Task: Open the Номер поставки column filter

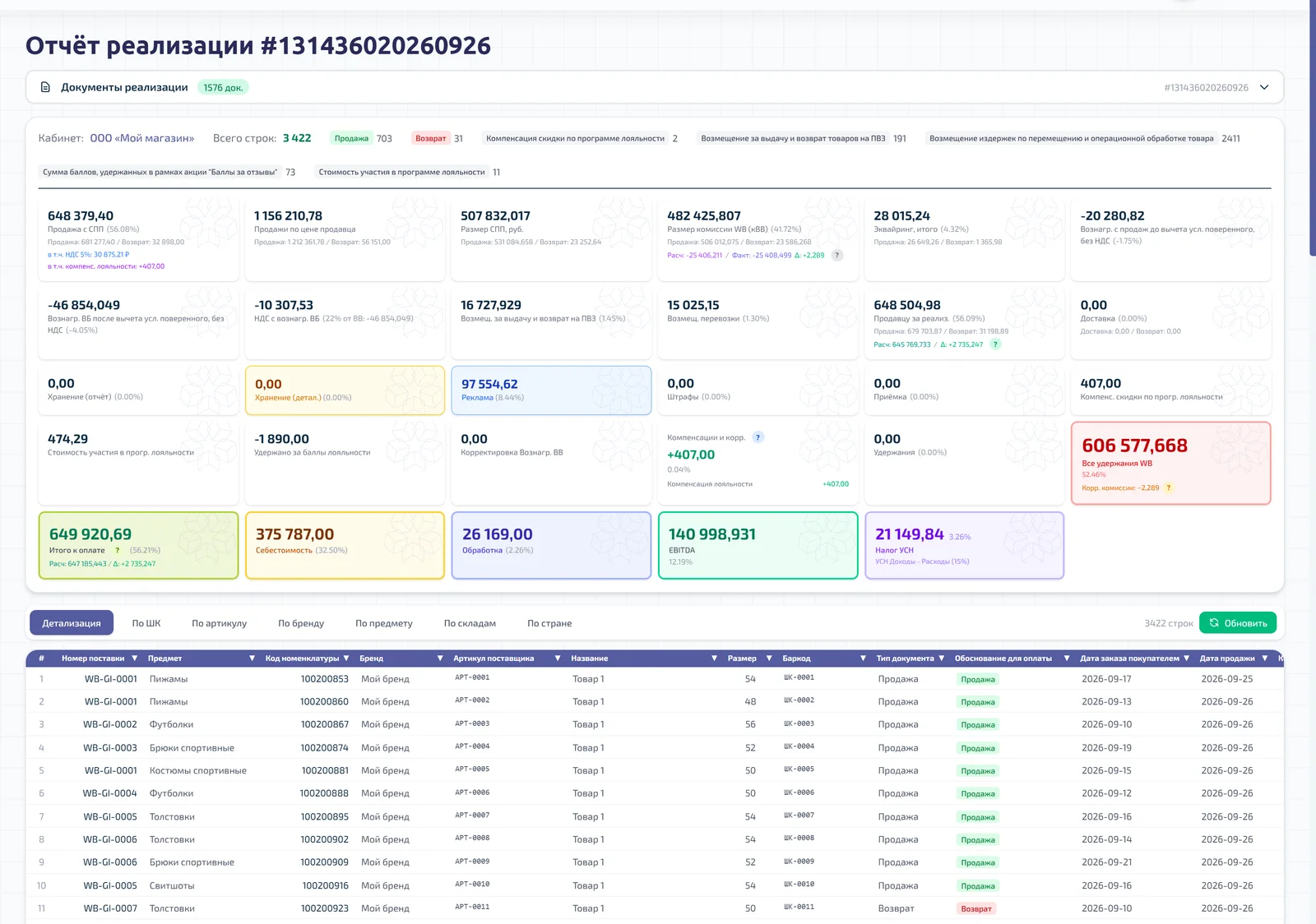Action: pos(134,658)
